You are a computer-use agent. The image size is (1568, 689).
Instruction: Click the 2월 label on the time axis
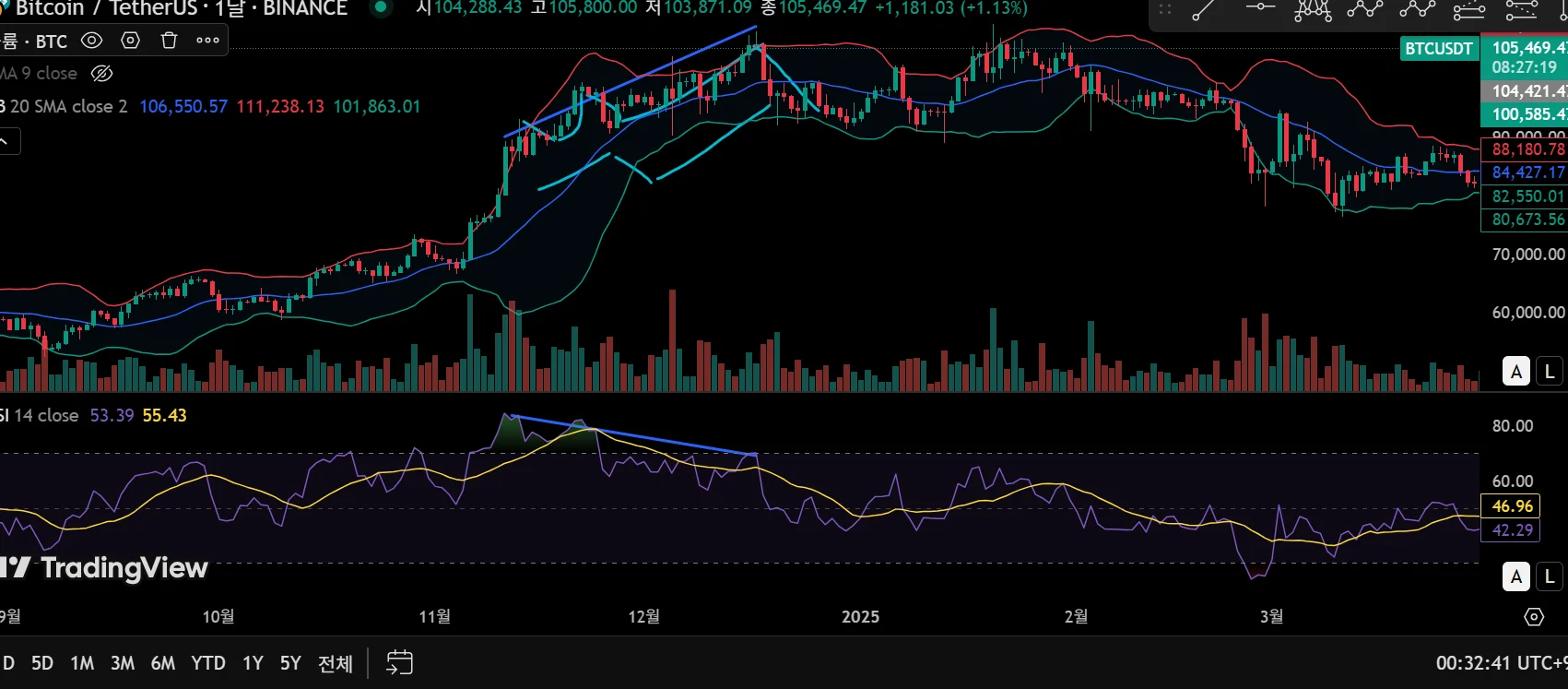pos(1076,617)
